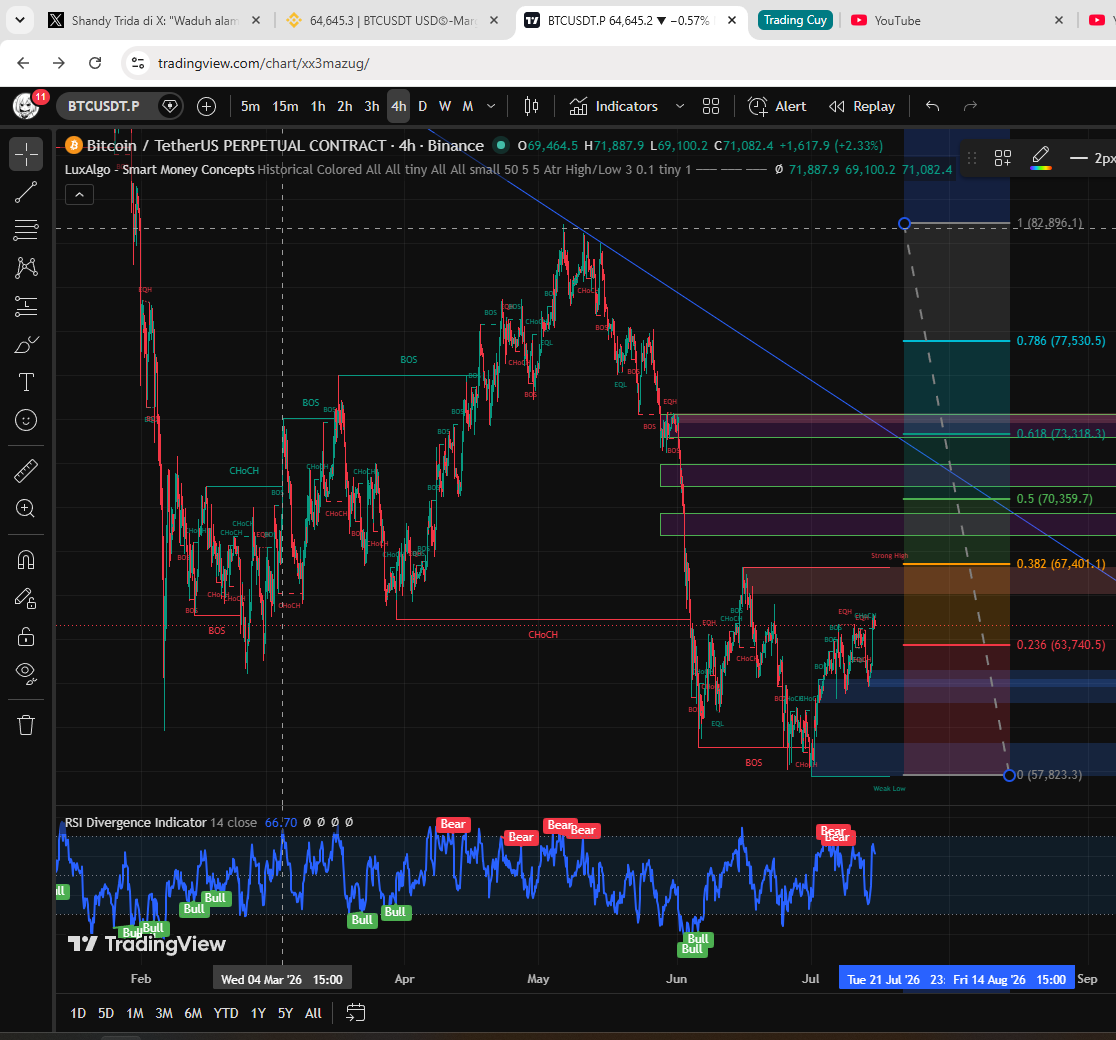
Task: Toggle magnet mode
Action: coord(26,560)
